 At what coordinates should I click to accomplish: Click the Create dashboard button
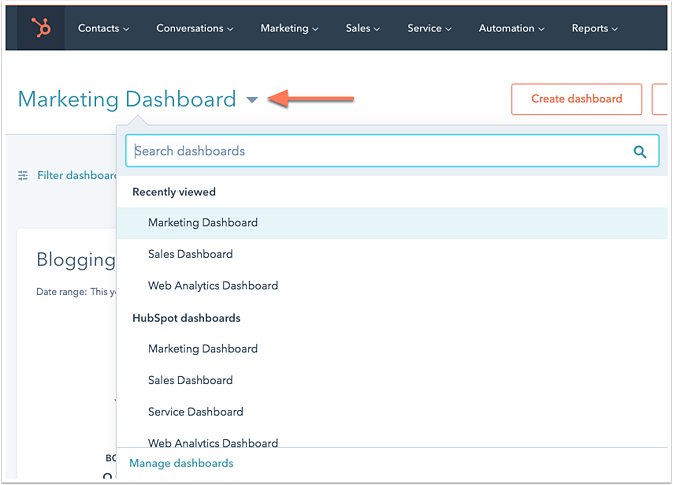click(576, 99)
